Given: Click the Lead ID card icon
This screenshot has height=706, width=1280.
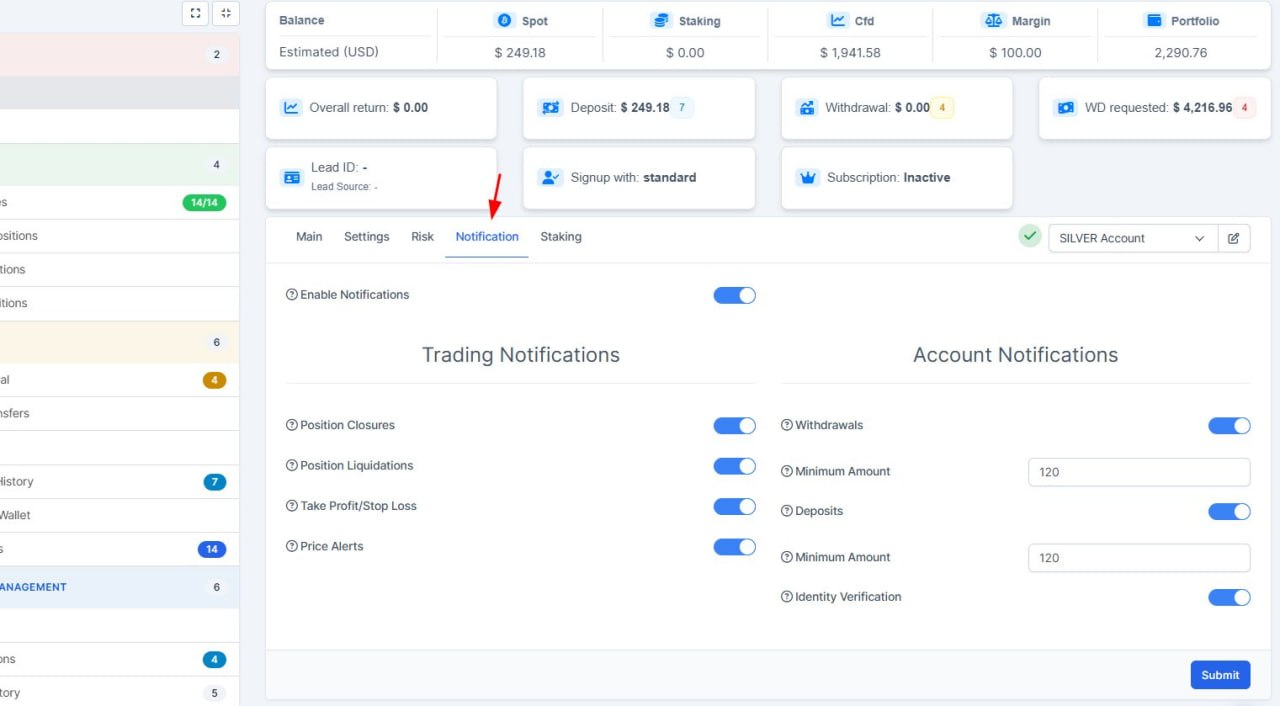Looking at the screenshot, I should pyautogui.click(x=292, y=177).
